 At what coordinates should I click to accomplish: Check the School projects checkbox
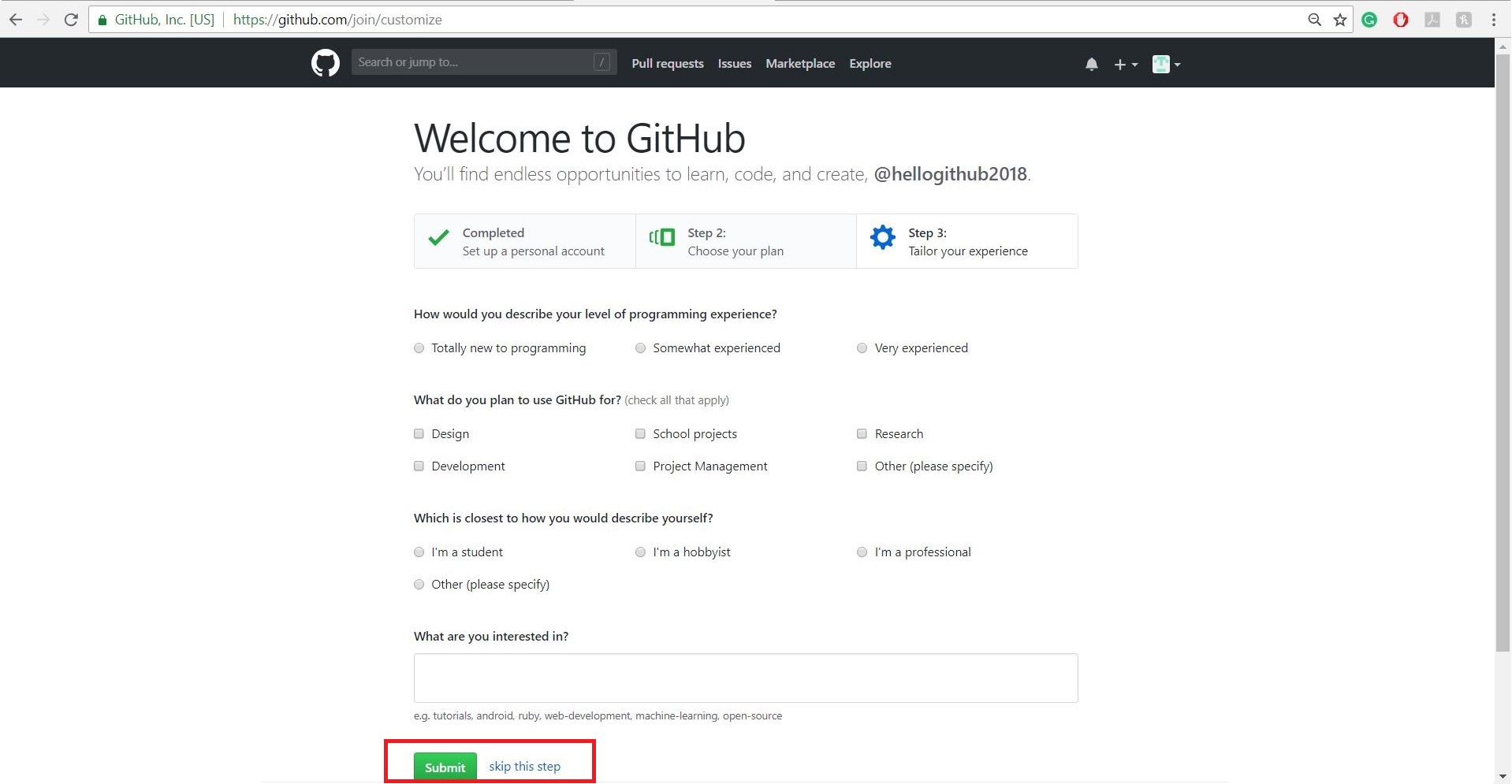[640, 434]
